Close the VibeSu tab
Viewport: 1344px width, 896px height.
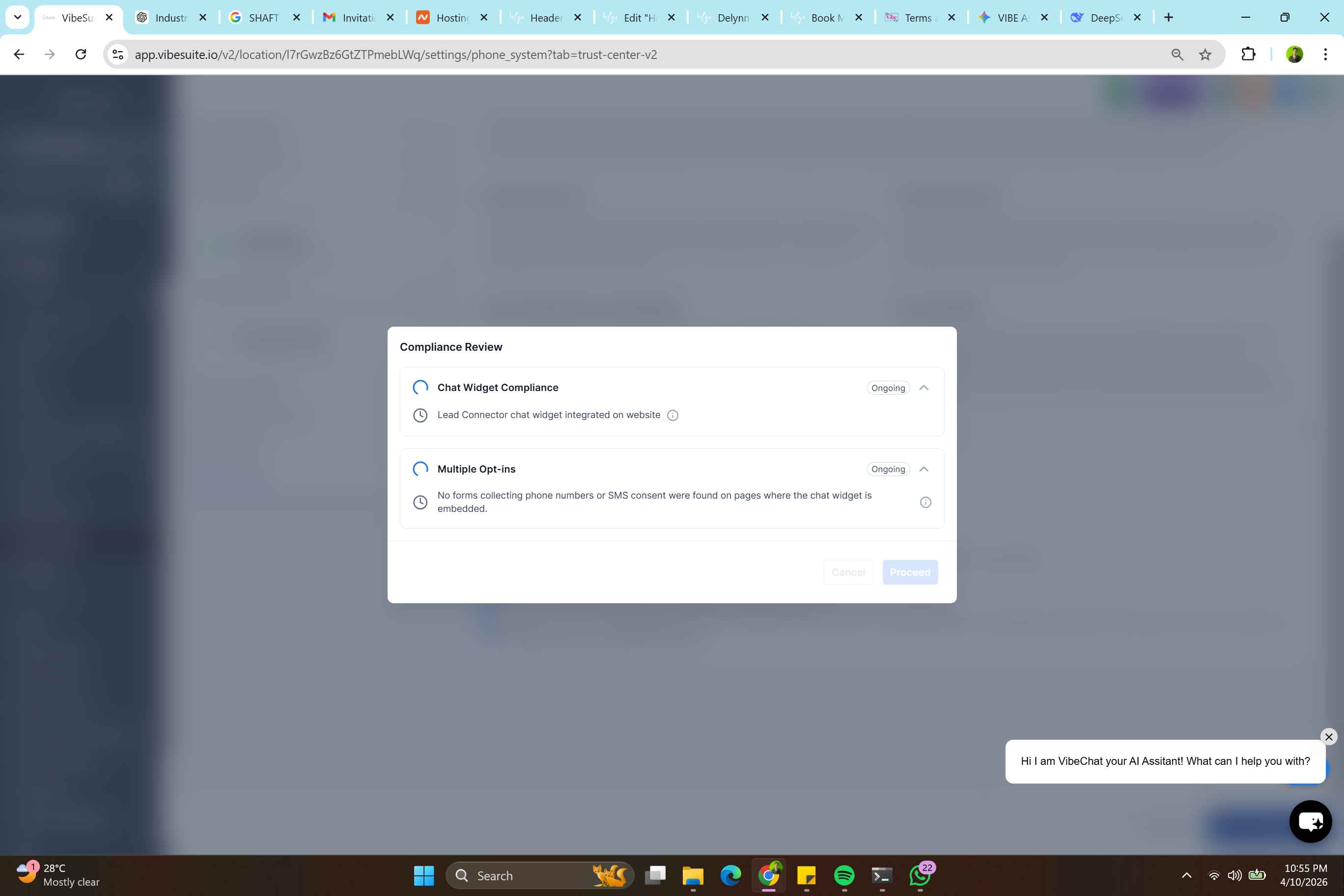(x=109, y=17)
